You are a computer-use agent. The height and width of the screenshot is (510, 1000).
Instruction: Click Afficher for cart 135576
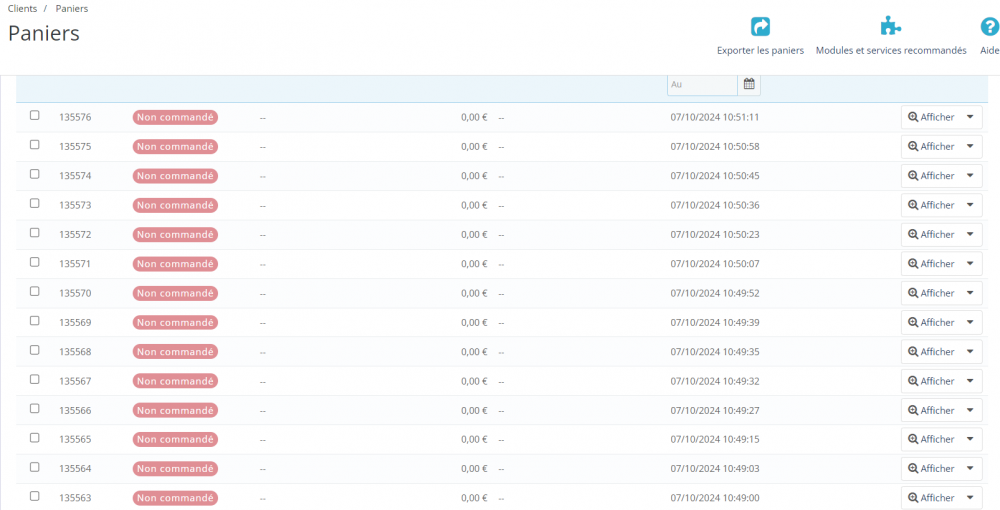point(931,117)
